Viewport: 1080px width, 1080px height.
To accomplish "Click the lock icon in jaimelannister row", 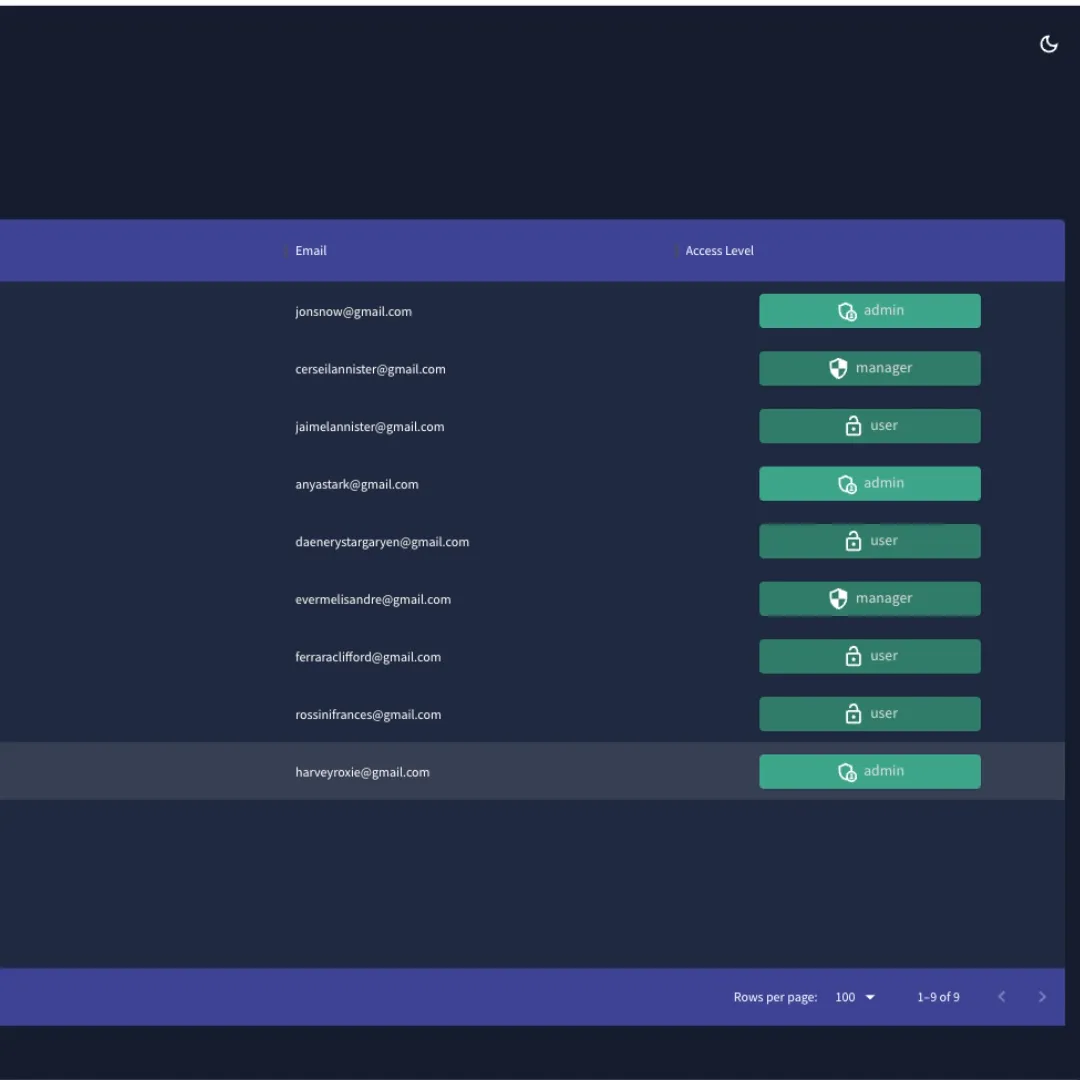I will [853, 427].
